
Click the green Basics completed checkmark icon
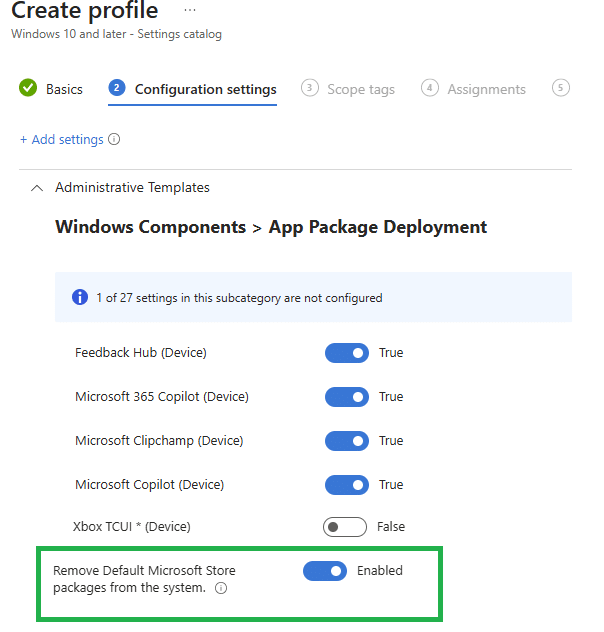[x=28, y=88]
